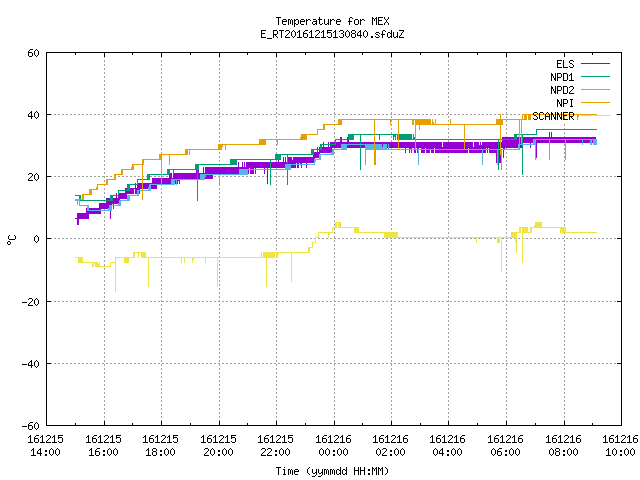Click the y-axis tick label -20

click(x=31, y=302)
